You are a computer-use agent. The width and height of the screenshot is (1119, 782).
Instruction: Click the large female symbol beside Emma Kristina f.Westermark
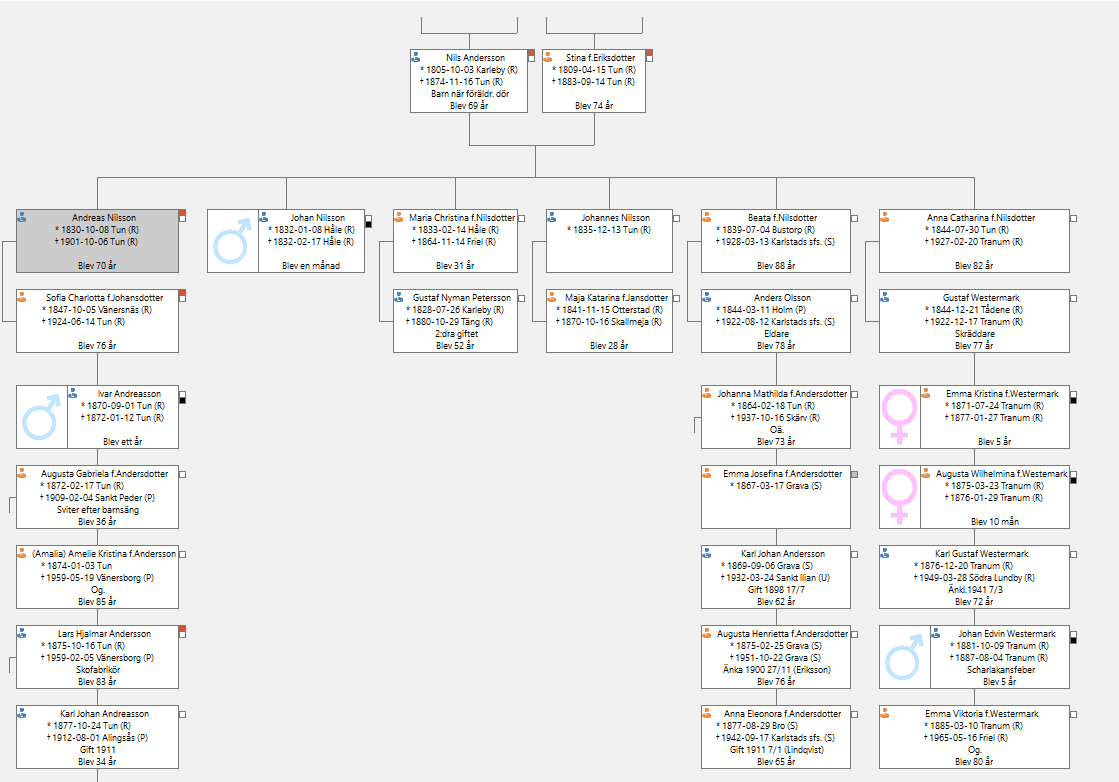(899, 417)
